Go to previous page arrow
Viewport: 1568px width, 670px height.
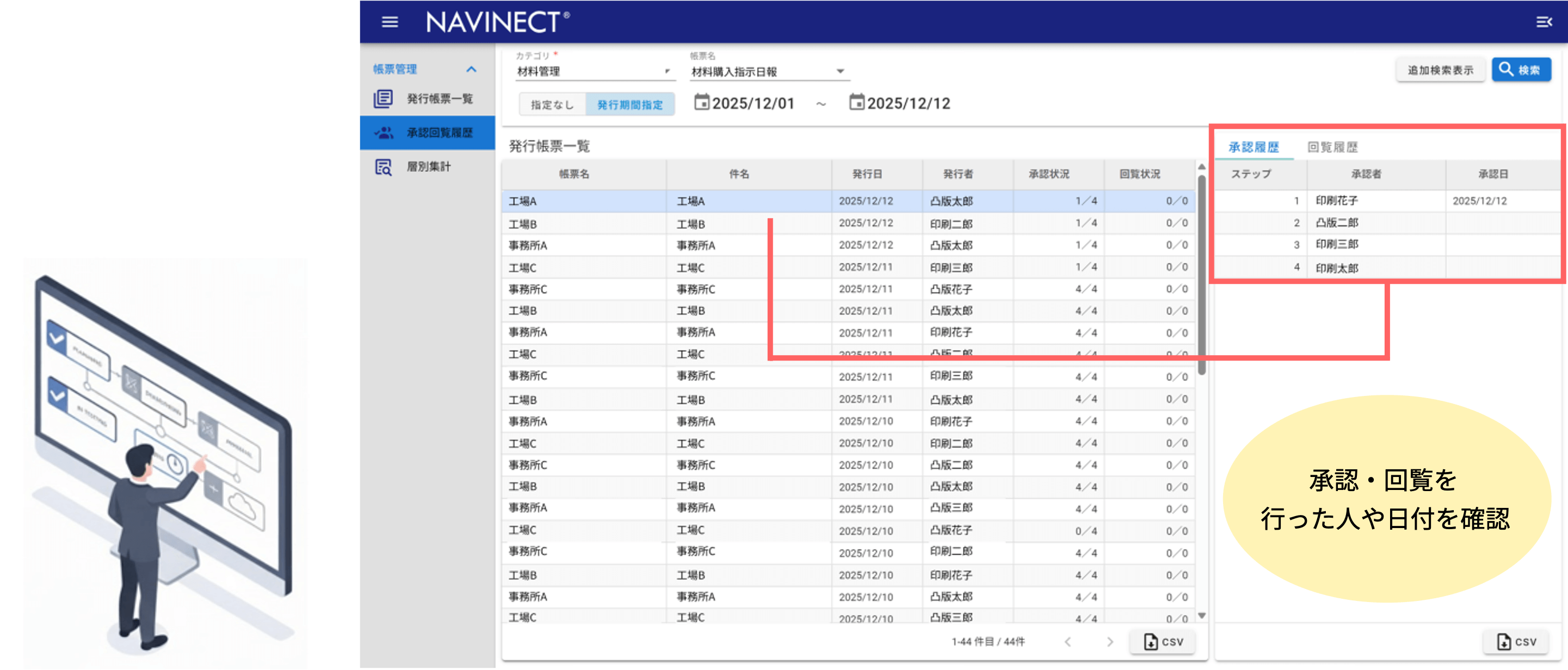pos(1067,641)
